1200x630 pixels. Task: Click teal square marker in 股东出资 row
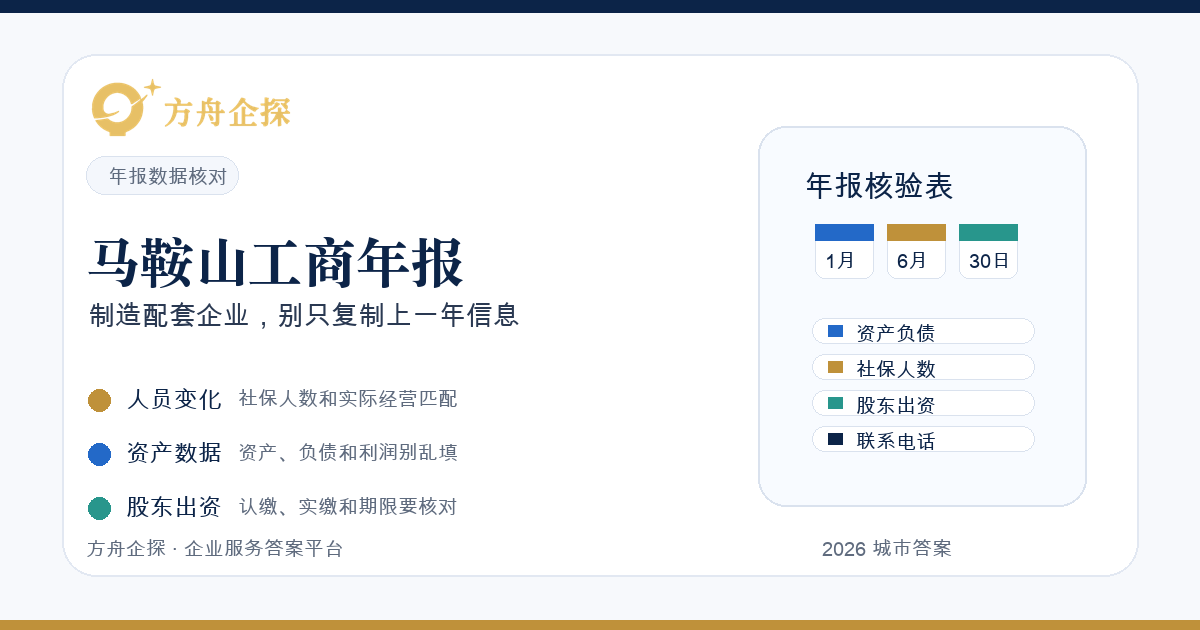[836, 403]
